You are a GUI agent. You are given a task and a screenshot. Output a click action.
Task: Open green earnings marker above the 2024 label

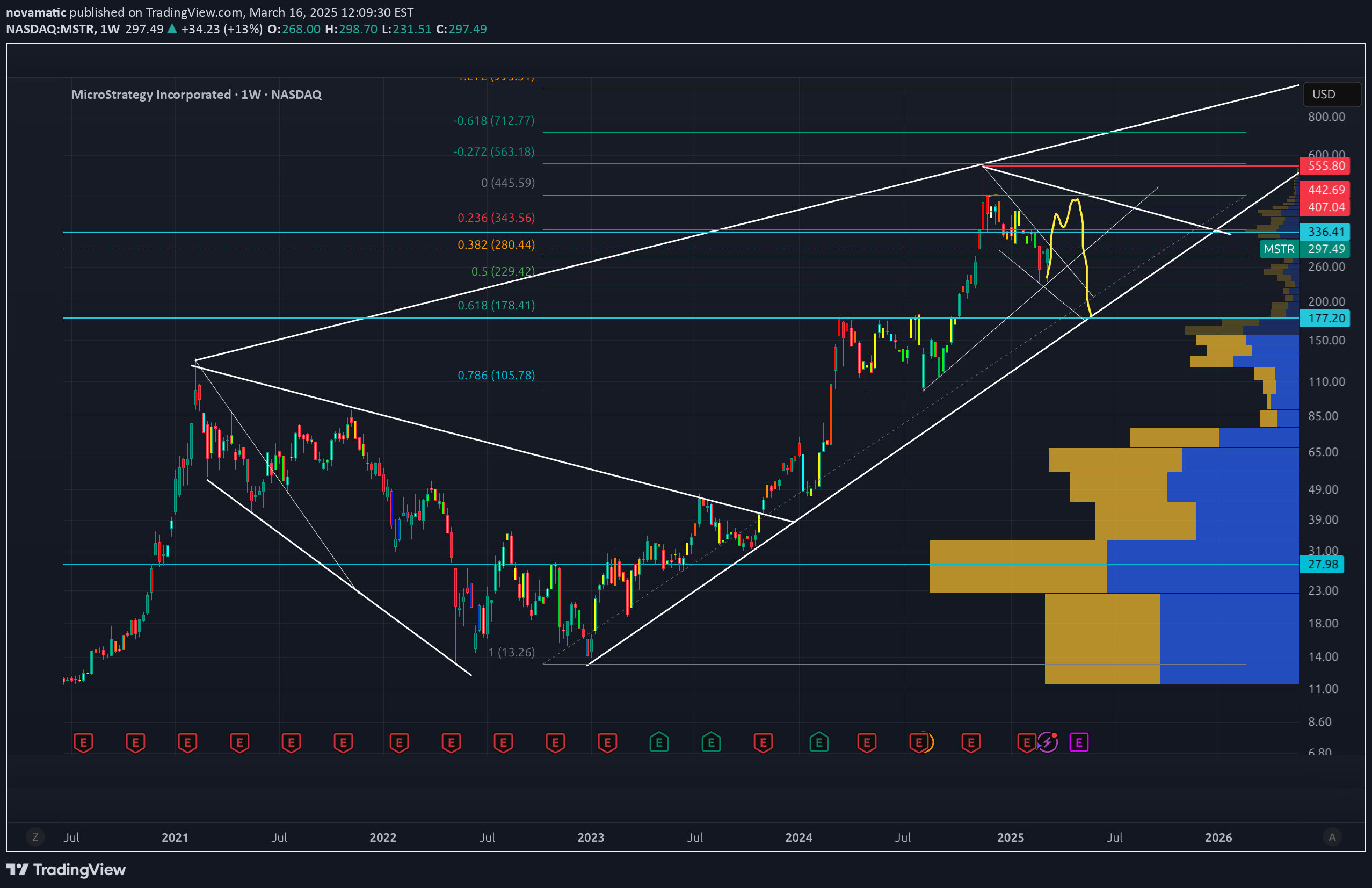click(819, 742)
